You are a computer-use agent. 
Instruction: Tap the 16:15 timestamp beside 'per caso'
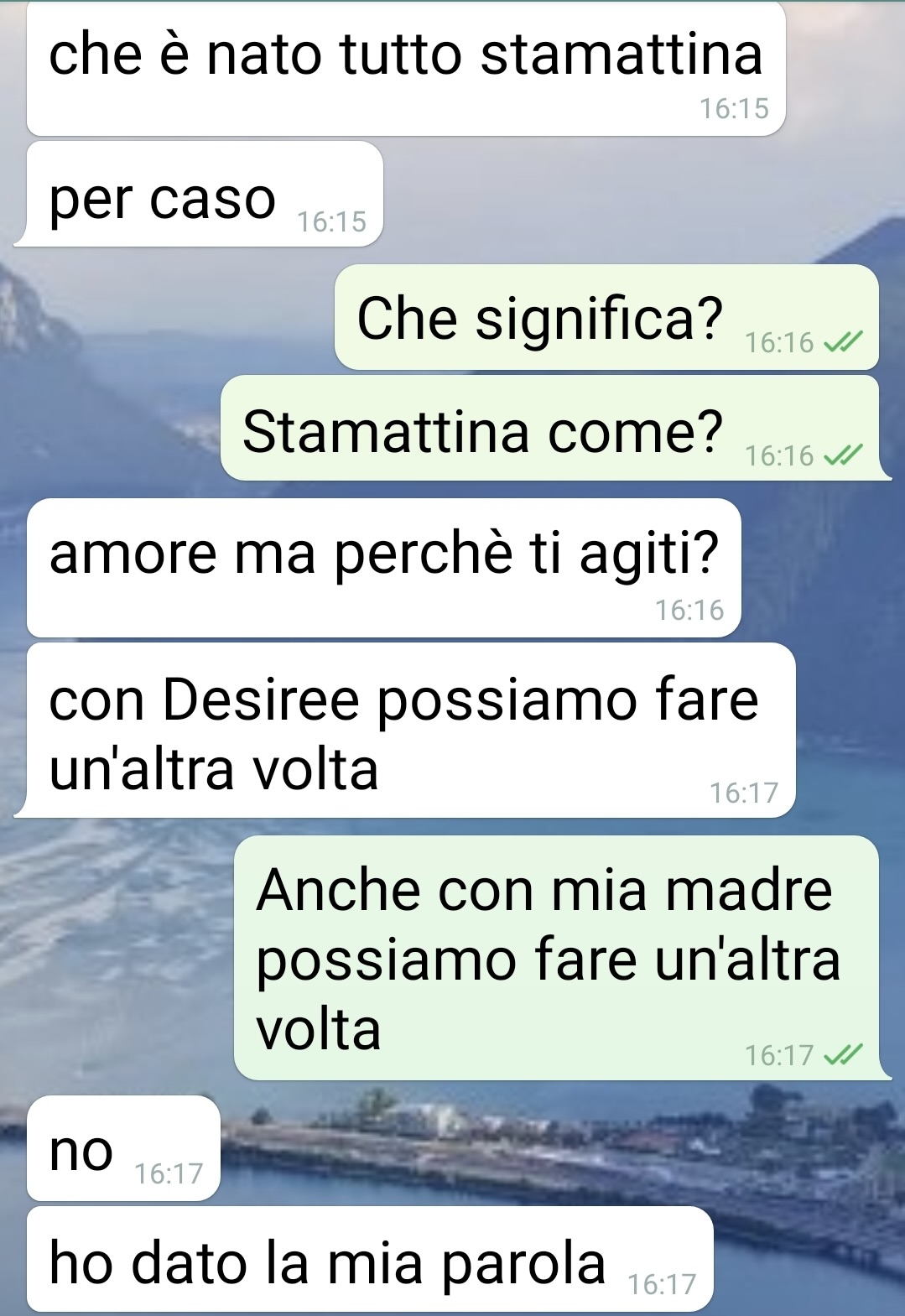pos(331,221)
